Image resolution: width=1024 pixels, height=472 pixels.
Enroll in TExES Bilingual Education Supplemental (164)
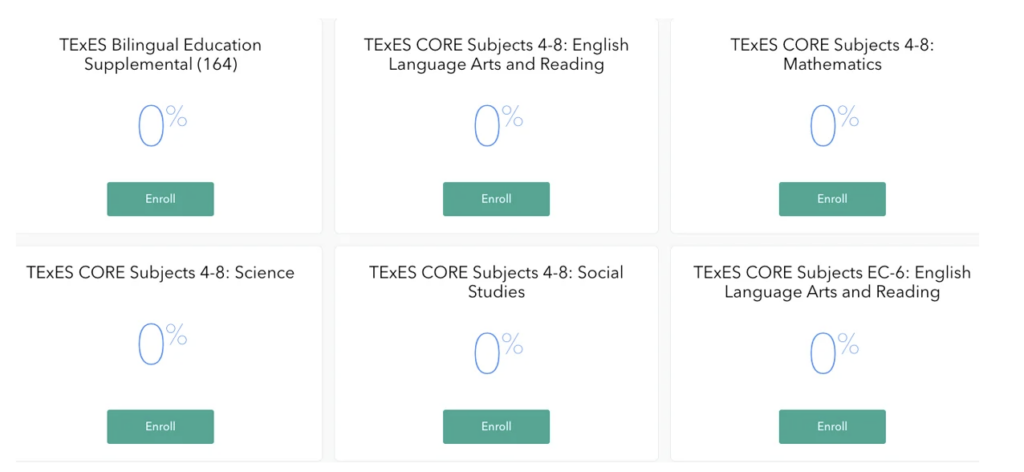(x=160, y=199)
